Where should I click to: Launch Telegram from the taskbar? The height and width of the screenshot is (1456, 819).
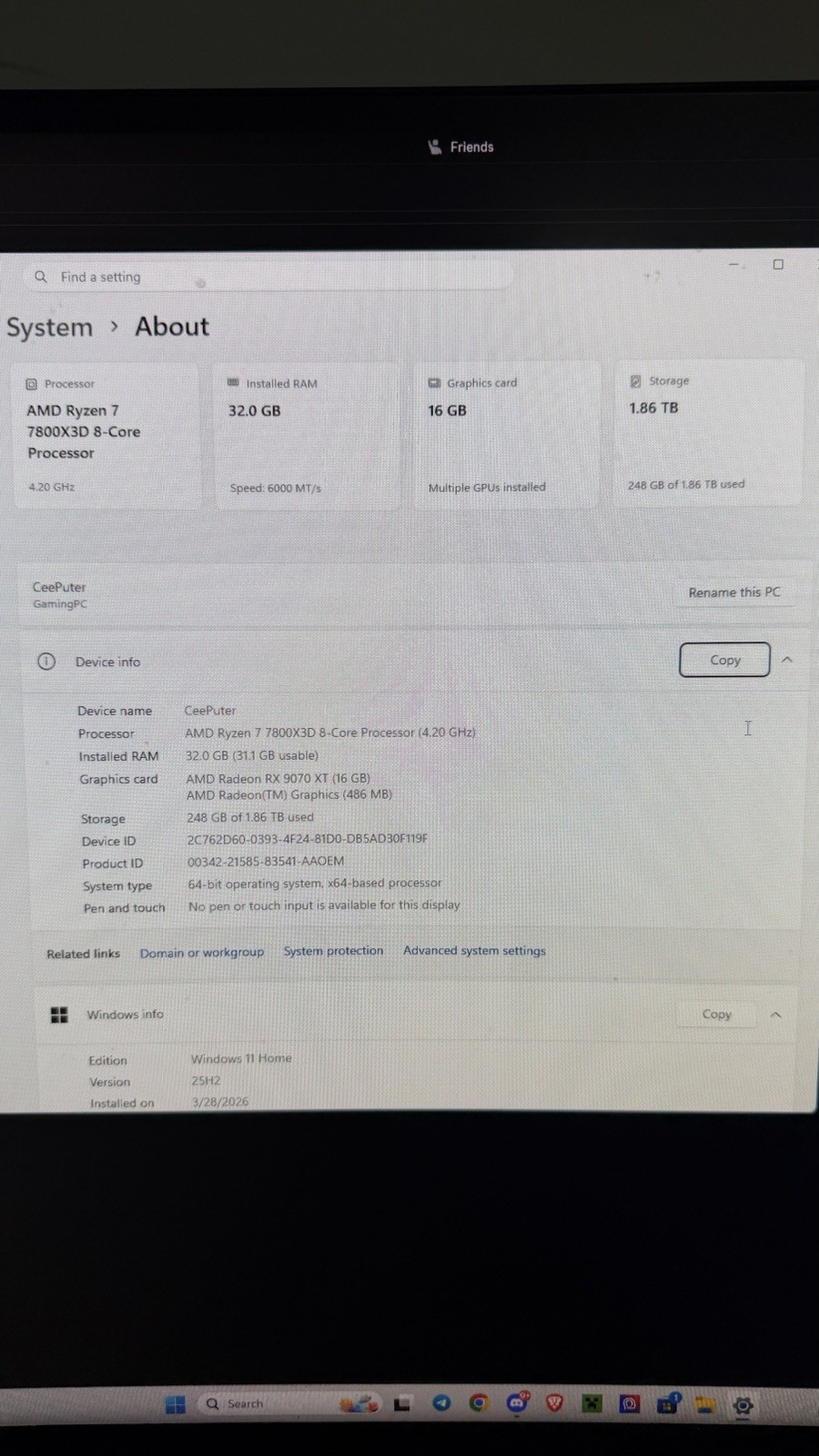click(441, 1403)
